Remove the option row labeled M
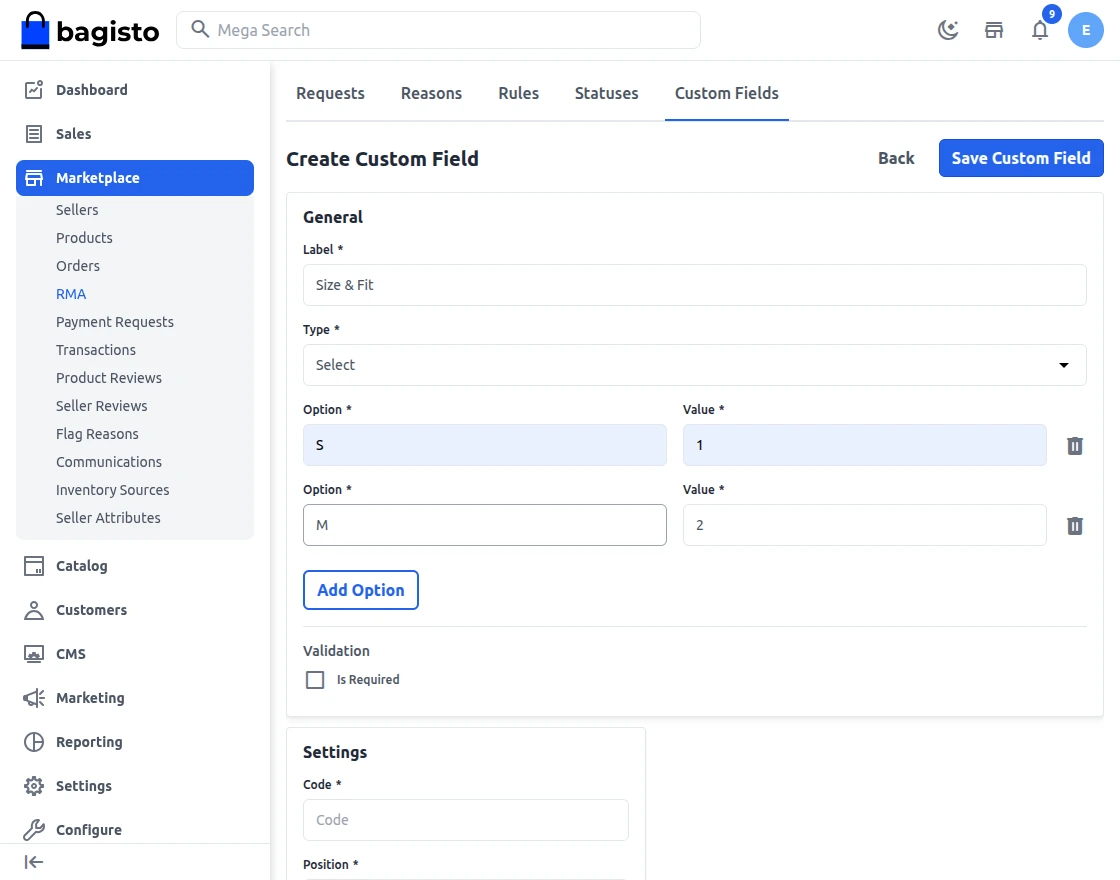The height and width of the screenshot is (880, 1120). (1074, 525)
